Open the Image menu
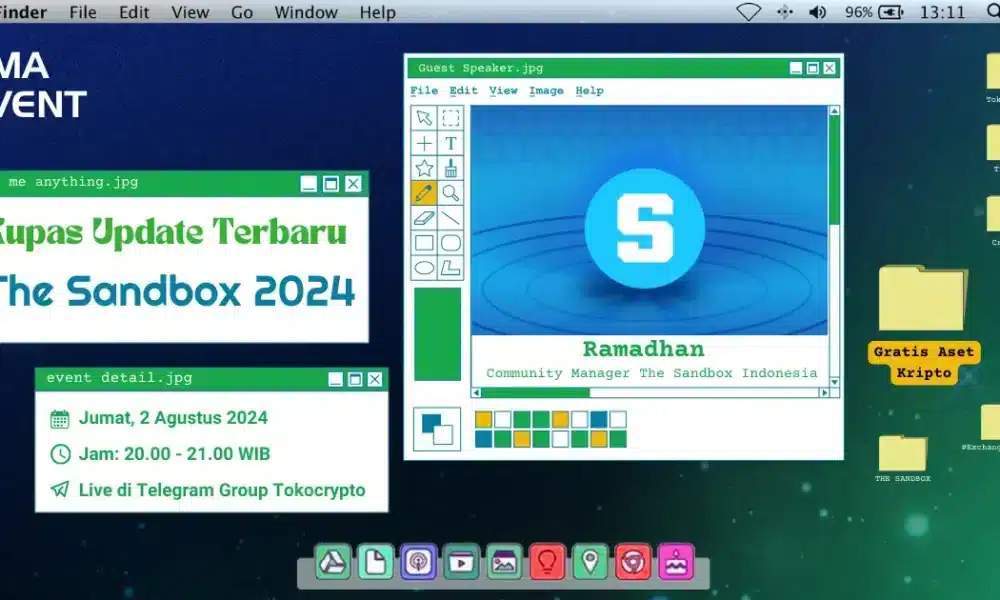 point(546,91)
